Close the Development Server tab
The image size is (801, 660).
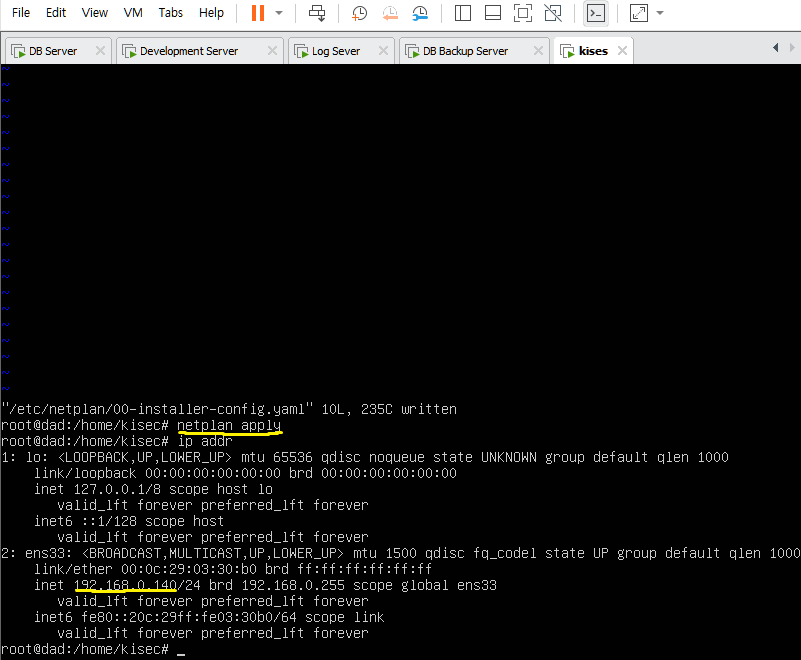[272, 51]
